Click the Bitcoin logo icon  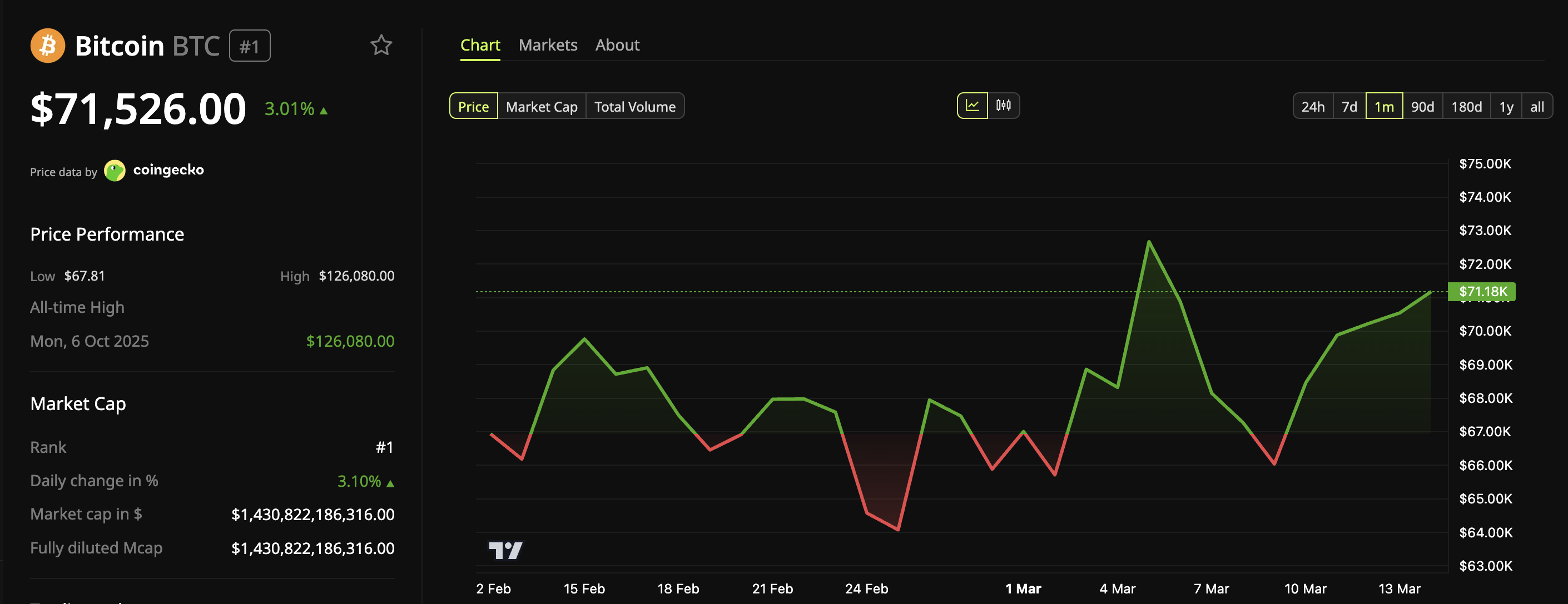[x=47, y=45]
